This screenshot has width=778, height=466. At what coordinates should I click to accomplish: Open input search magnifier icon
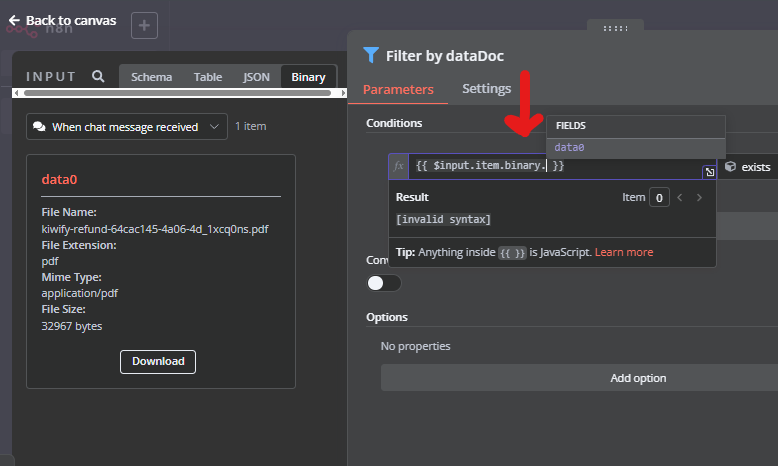(x=98, y=76)
